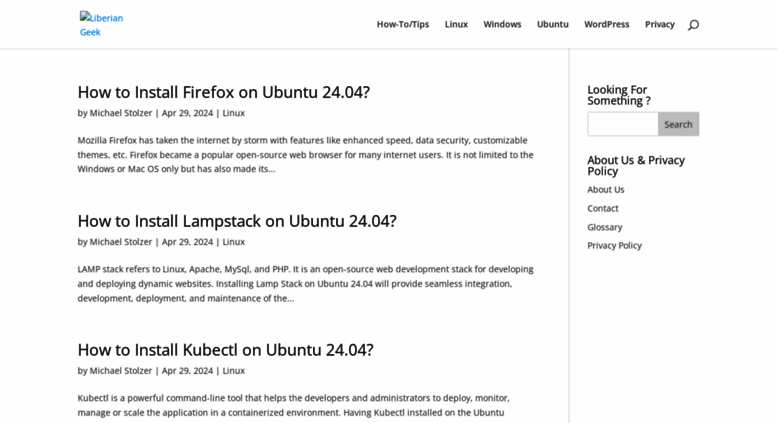Open the Lampstack on Ubuntu 24.04 article
777x423 pixels.
tap(237, 221)
